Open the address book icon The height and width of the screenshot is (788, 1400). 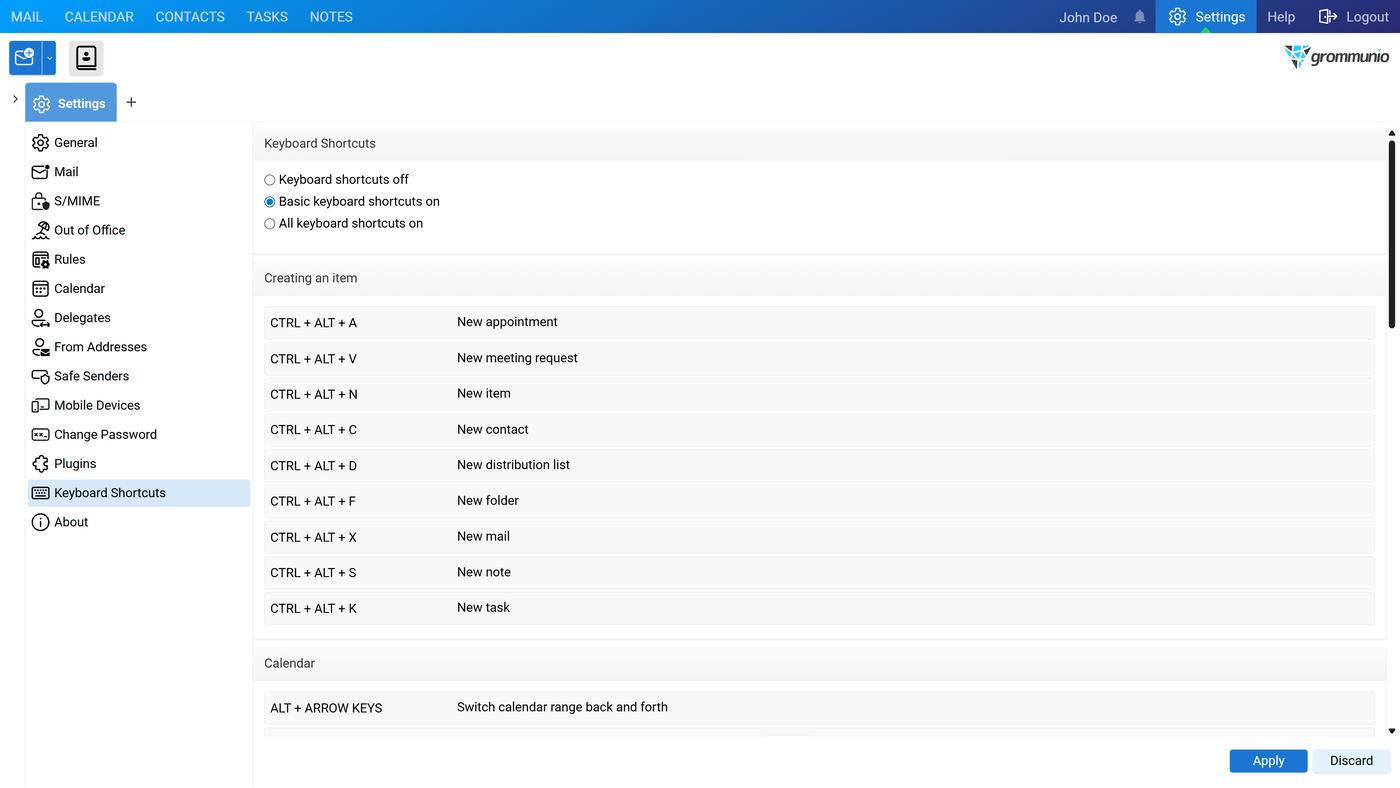pyautogui.click(x=87, y=58)
